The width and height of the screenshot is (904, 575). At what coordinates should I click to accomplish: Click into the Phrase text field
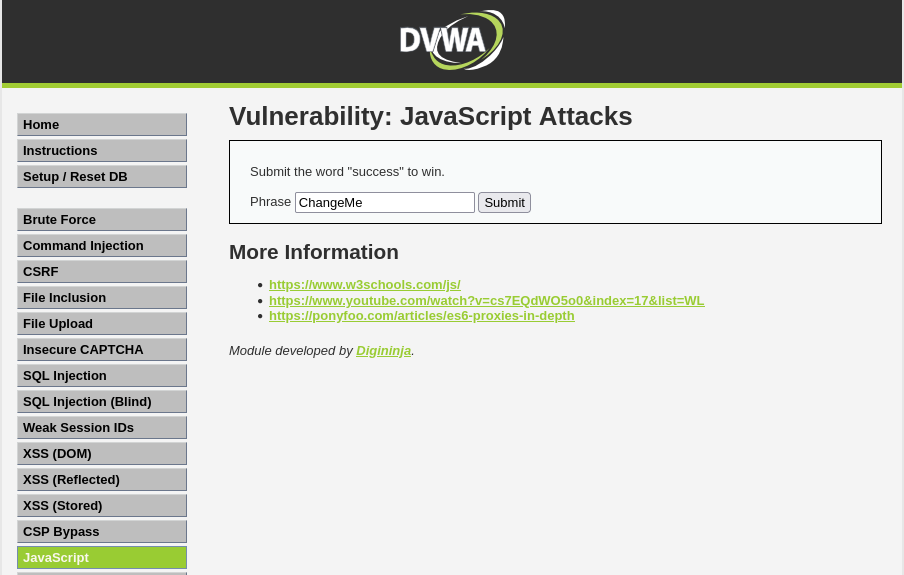(384, 202)
